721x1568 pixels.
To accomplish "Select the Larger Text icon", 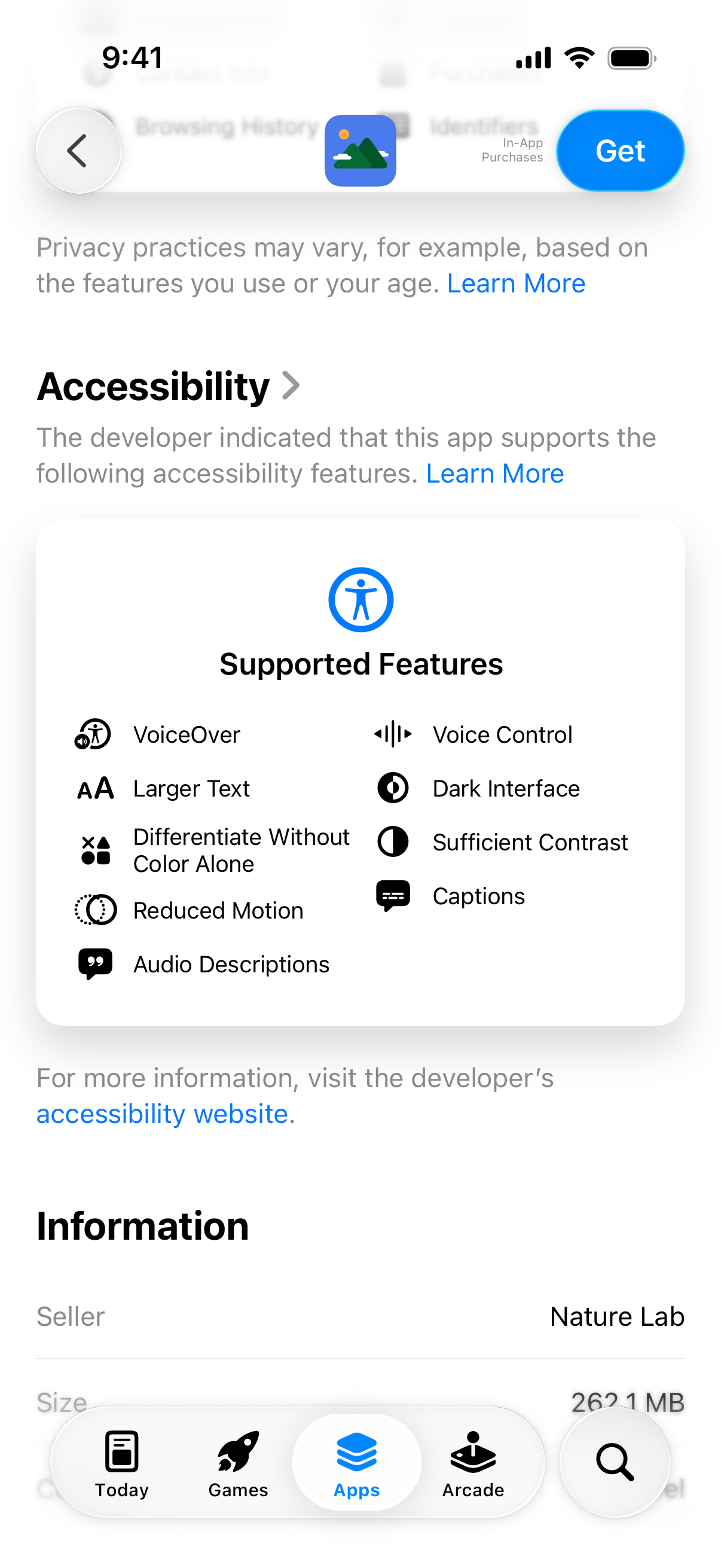I will point(95,788).
